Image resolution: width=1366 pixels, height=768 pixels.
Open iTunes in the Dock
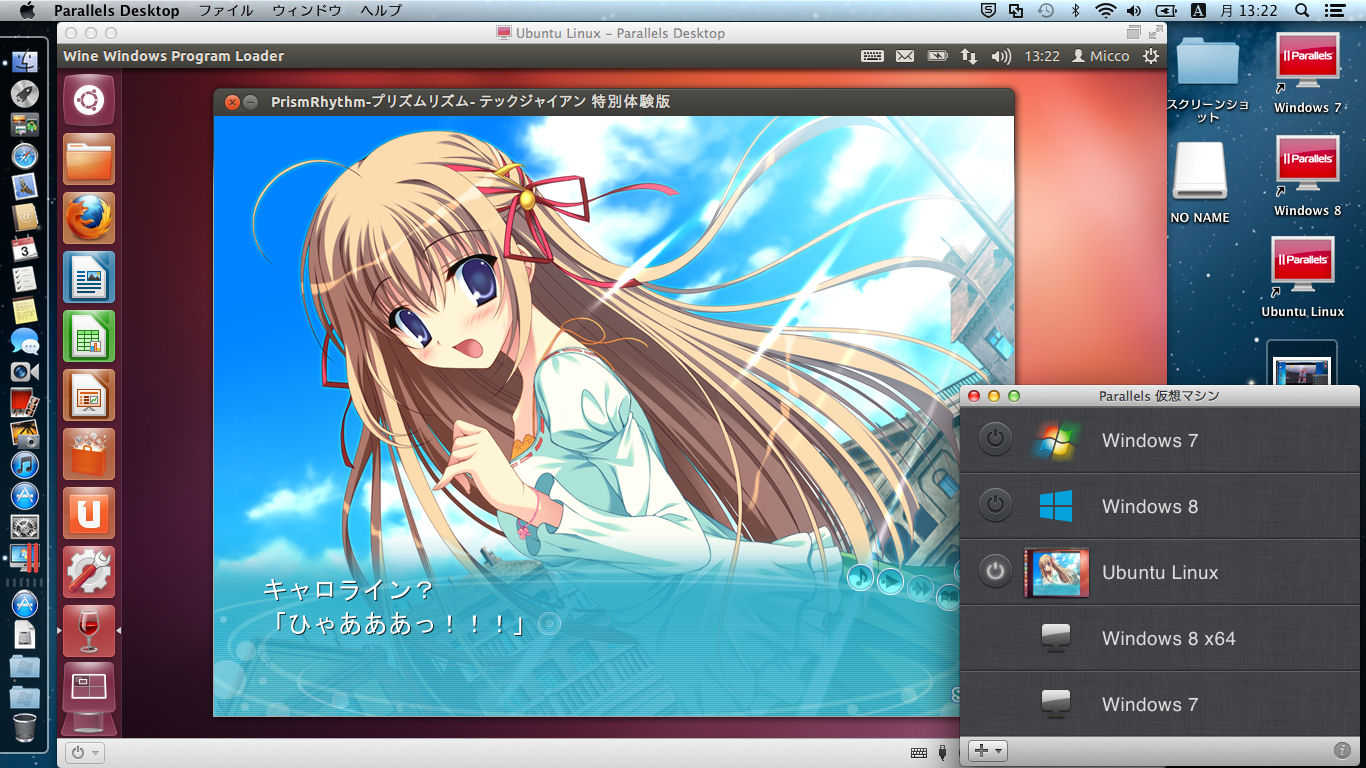tap(25, 464)
